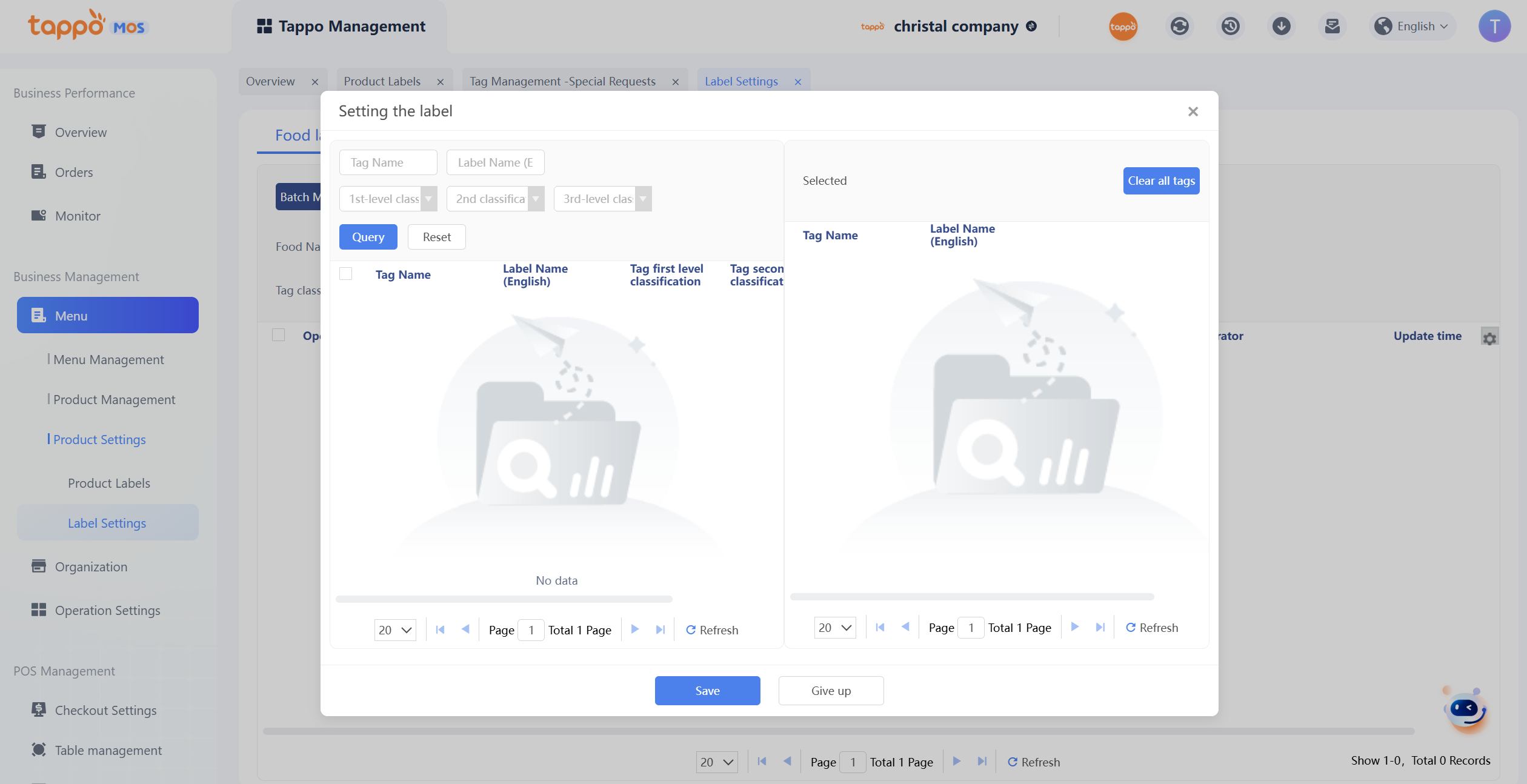Click the sync refresh icon in header
Viewport: 1527px width, 784px height.
[x=1179, y=26]
